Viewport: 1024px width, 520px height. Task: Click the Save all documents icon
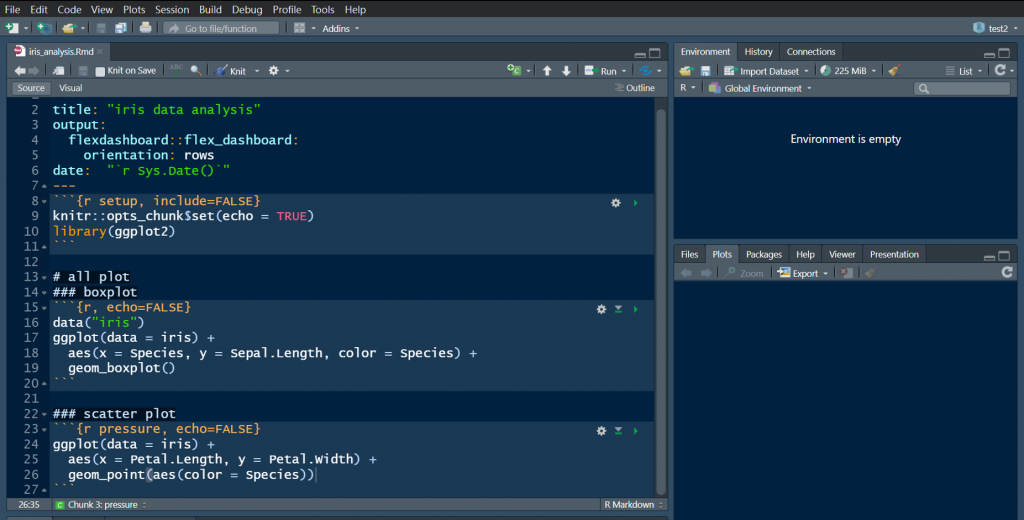pyautogui.click(x=121, y=28)
